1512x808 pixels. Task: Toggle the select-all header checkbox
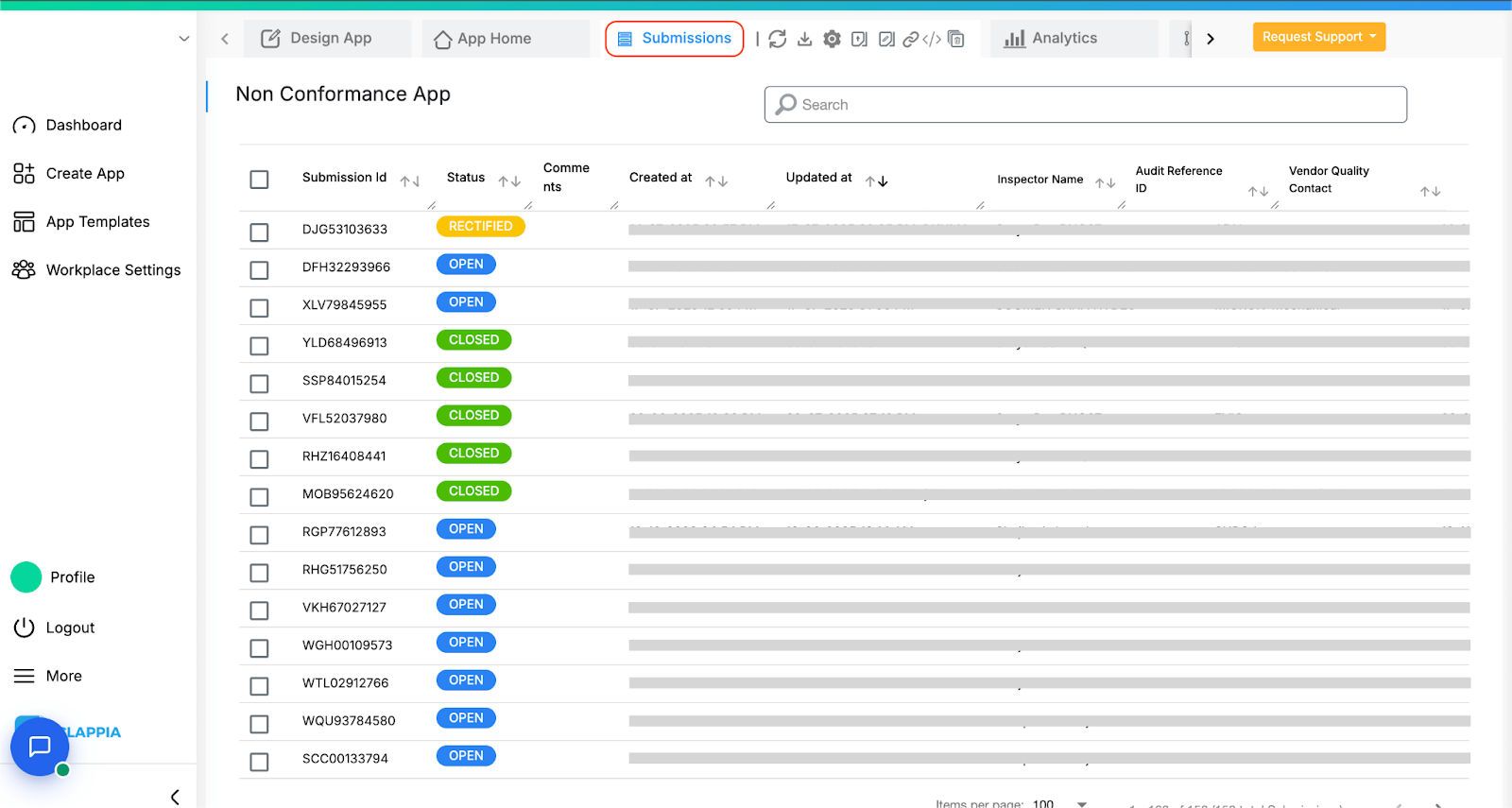point(259,180)
